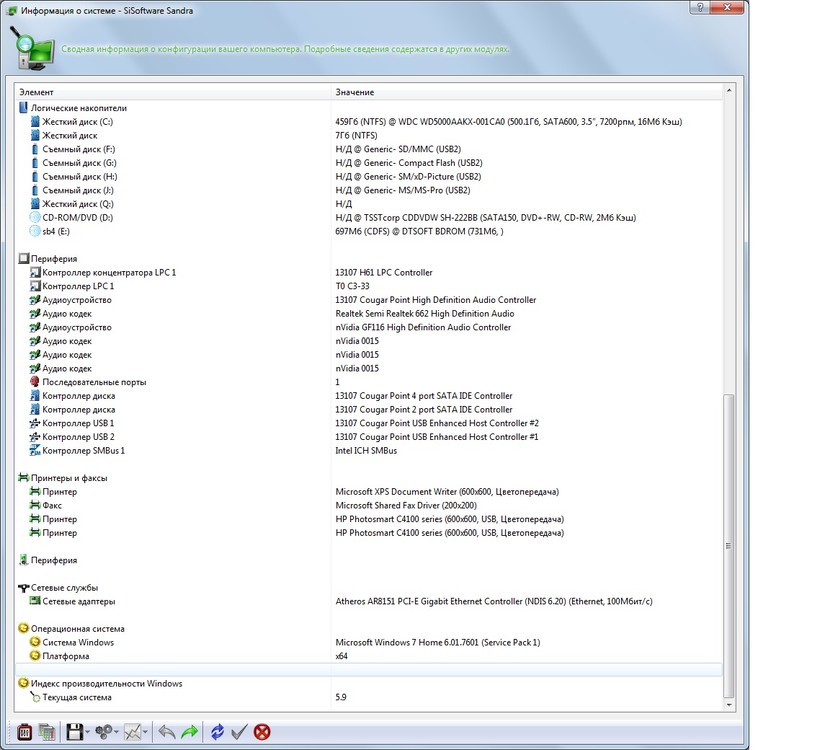Viewport: 830px width, 750px height.
Task: Click the Realtek 662 Аудио кодек icon
Action: tap(35, 313)
